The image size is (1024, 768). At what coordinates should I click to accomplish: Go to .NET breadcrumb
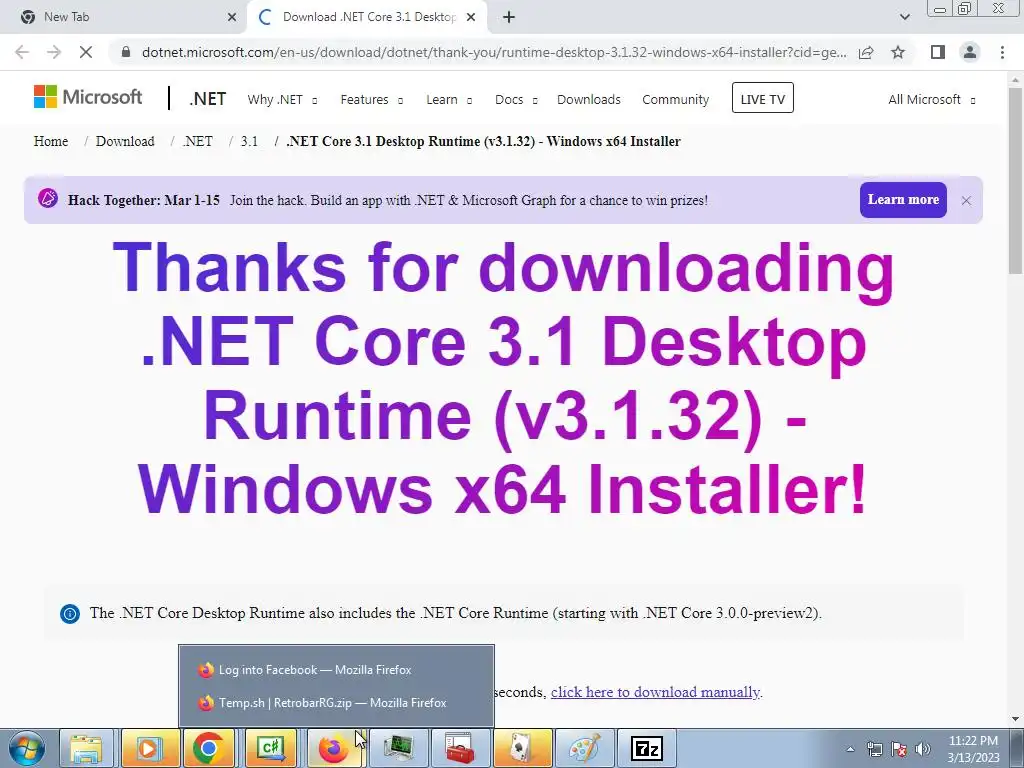(x=197, y=141)
